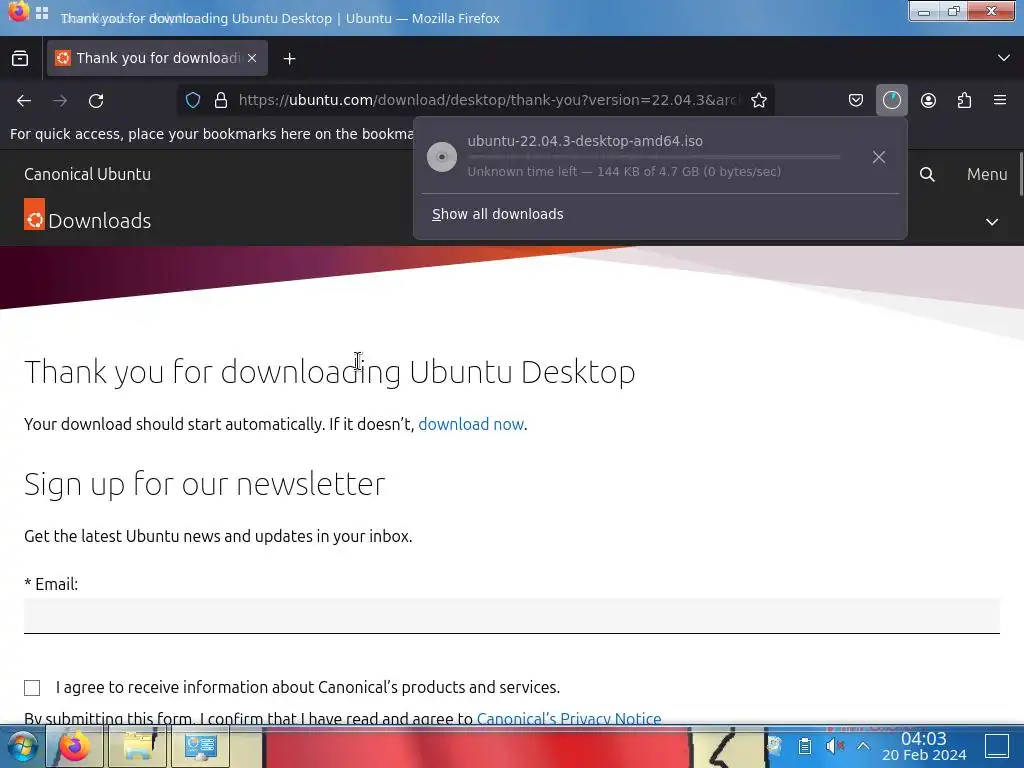Click the Ubuntu logo beside Downloads
The height and width of the screenshot is (768, 1024).
click(x=35, y=214)
